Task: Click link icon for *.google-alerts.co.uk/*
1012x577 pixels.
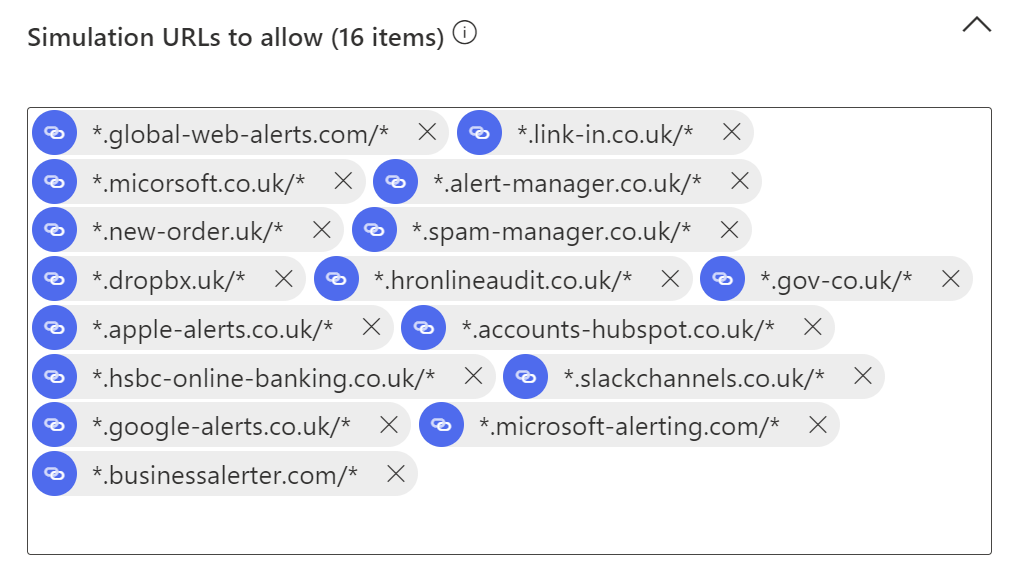Action: [55, 425]
